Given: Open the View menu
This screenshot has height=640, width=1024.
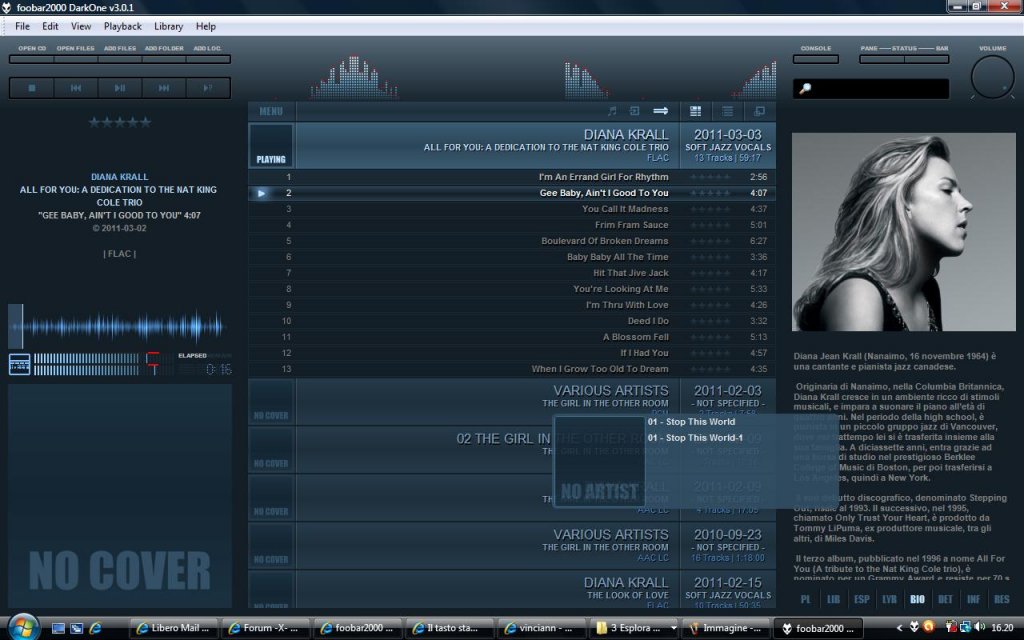Looking at the screenshot, I should pos(81,26).
